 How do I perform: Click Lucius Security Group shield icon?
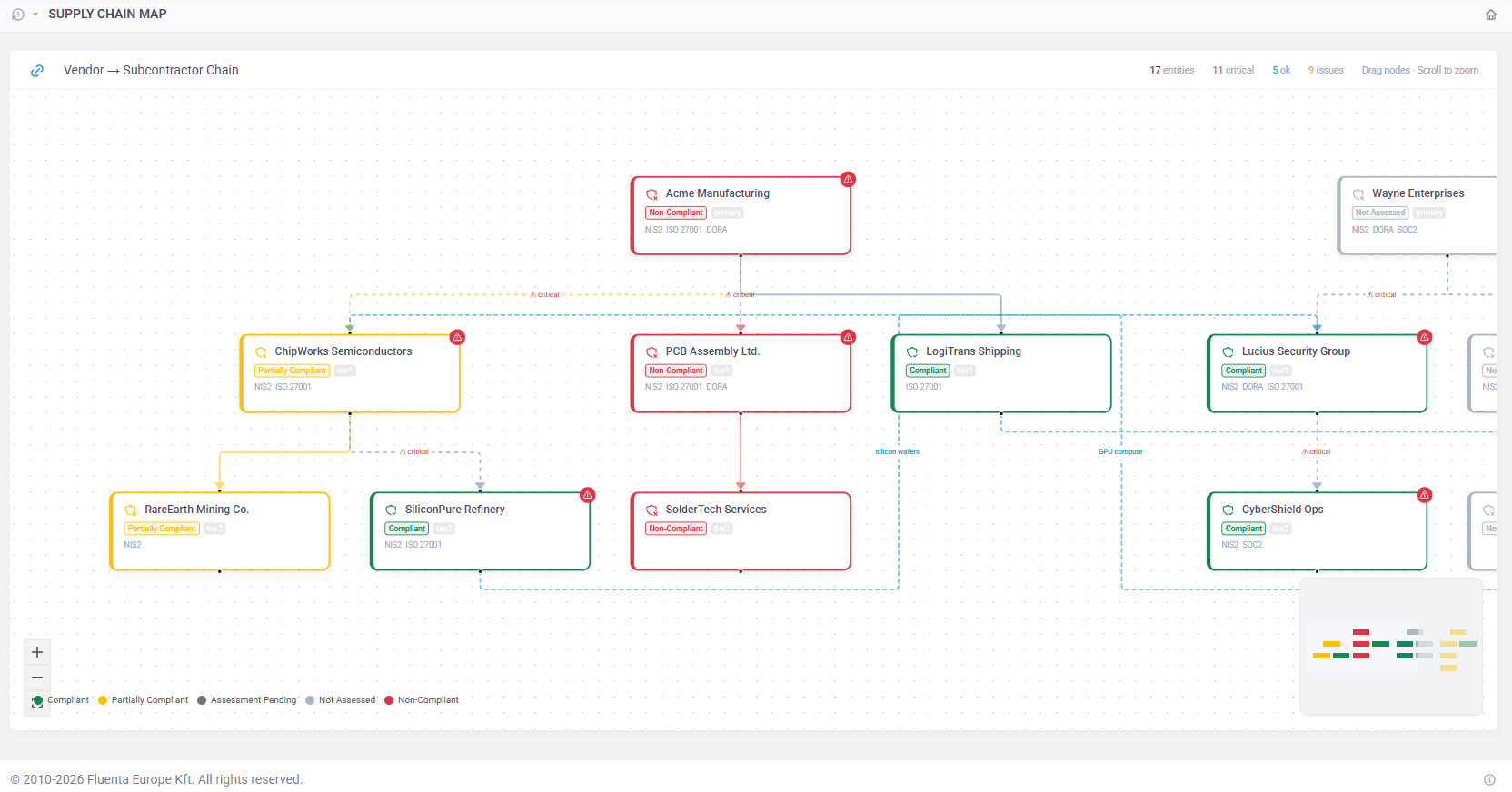coord(1228,352)
